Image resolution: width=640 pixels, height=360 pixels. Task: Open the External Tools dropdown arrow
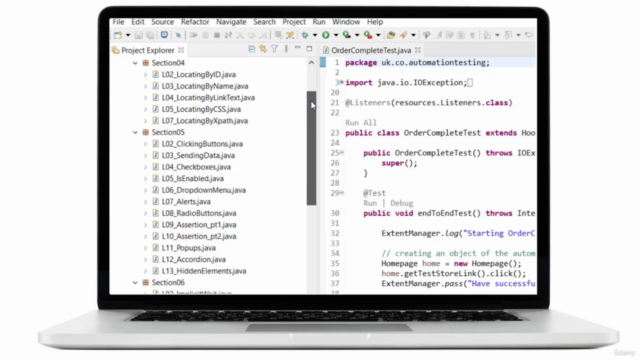378,35
